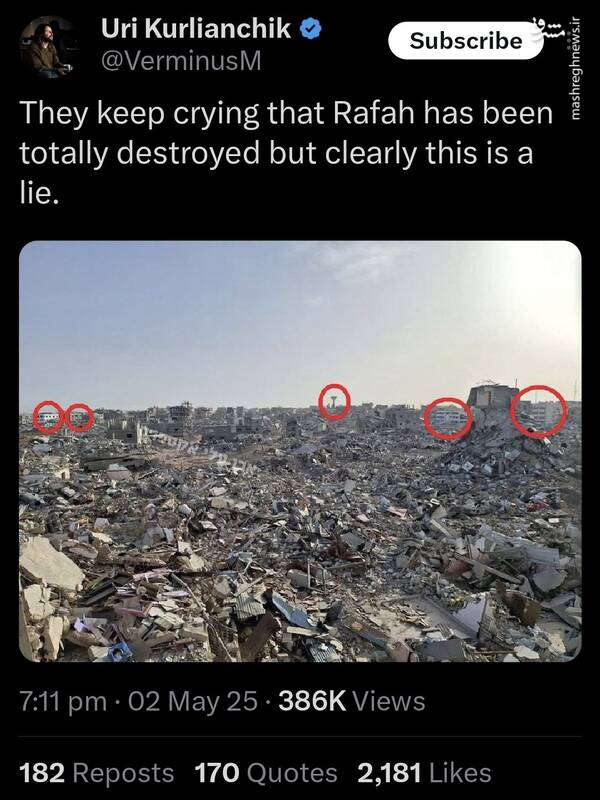Open Uri Kurlianchik's profile avatar
Viewport: 600px width, 800px height.
[x=48, y=47]
